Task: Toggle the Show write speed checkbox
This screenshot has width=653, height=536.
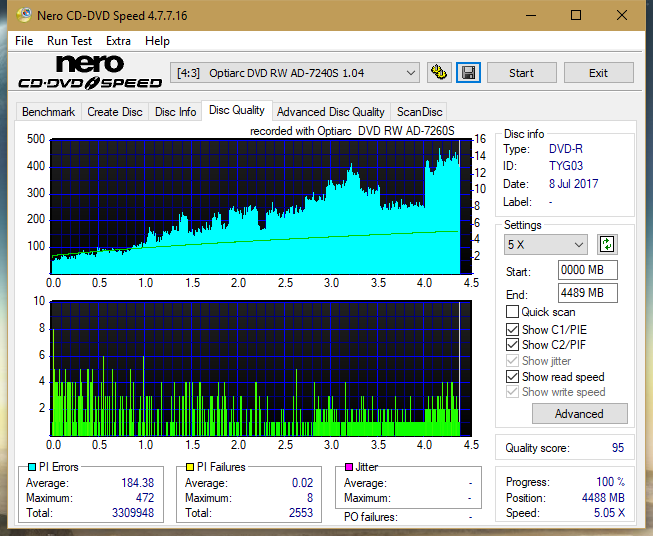Action: click(512, 392)
